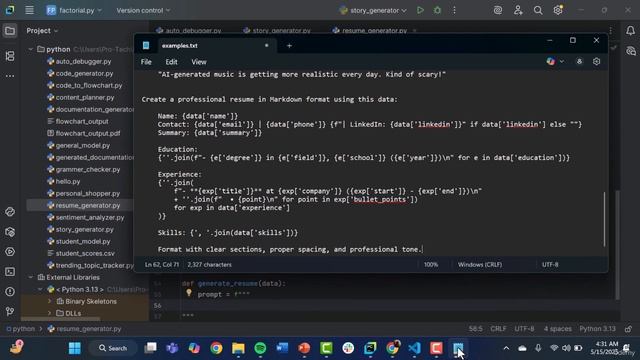
Task: Open Notepad File menu
Action: pyautogui.click(x=146, y=62)
